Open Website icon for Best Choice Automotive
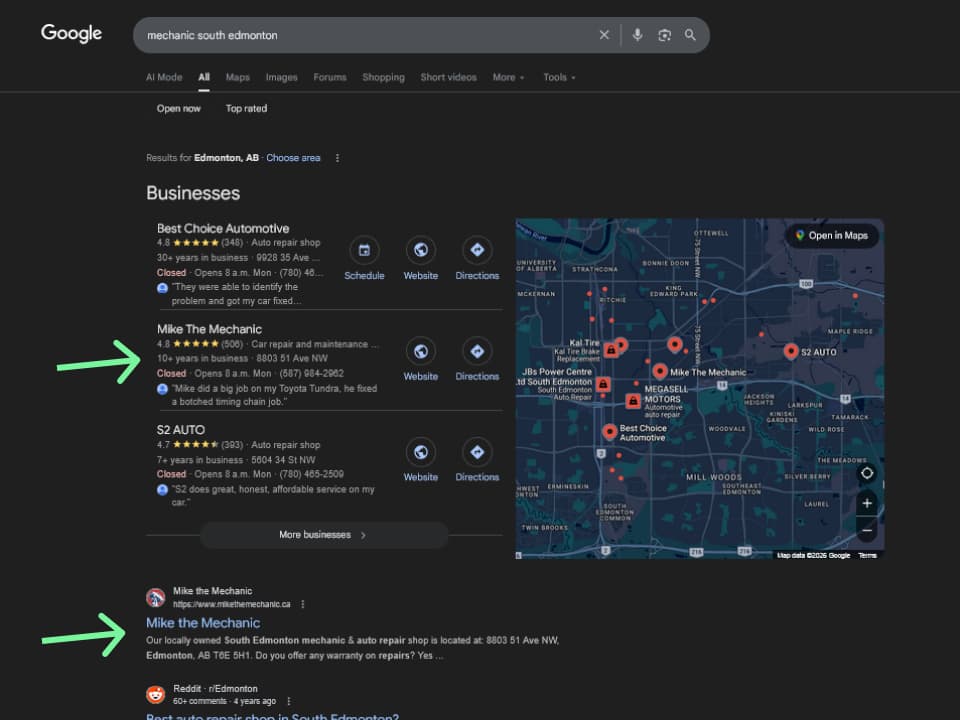 [x=421, y=250]
